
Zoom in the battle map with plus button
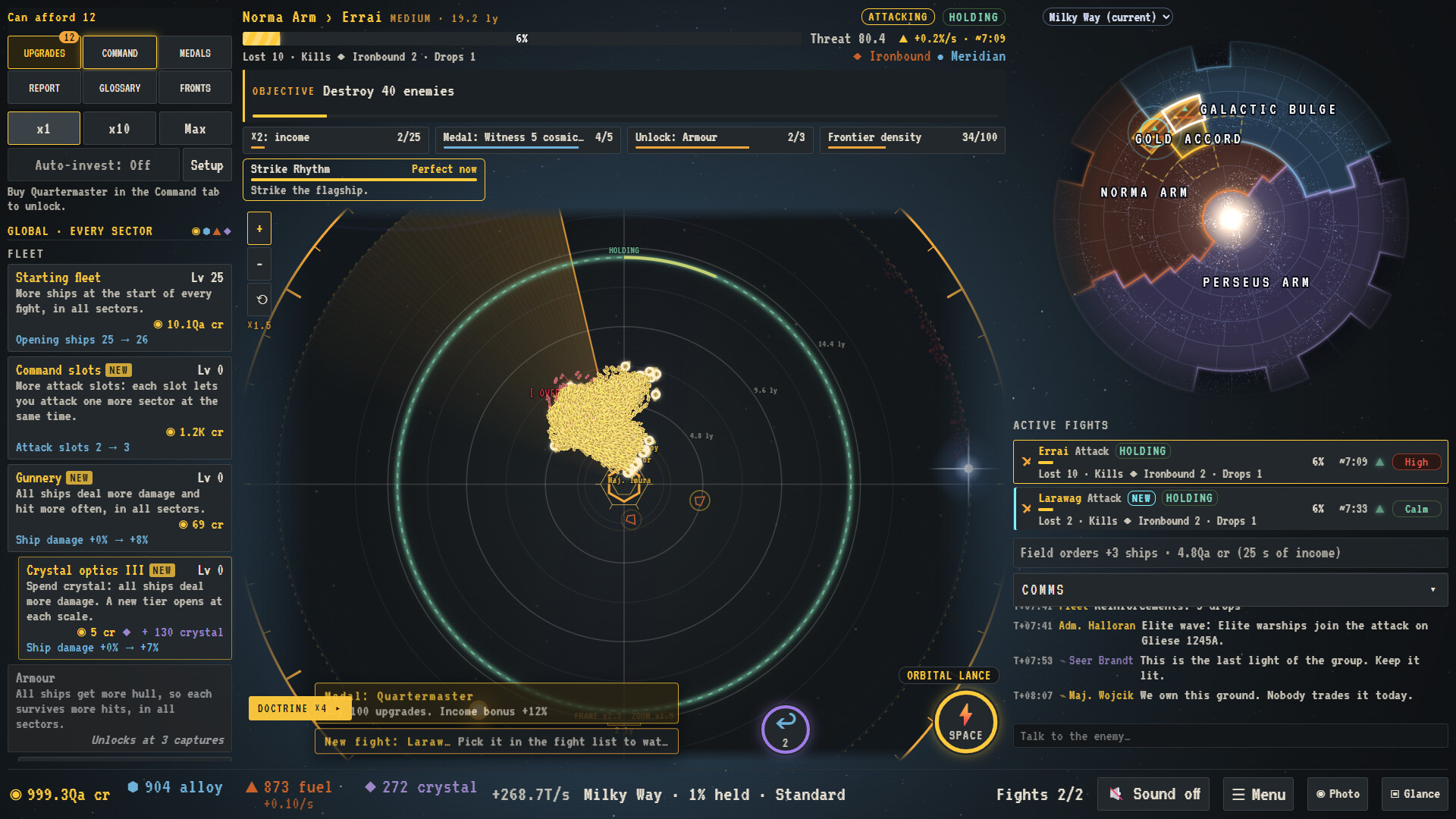259,228
